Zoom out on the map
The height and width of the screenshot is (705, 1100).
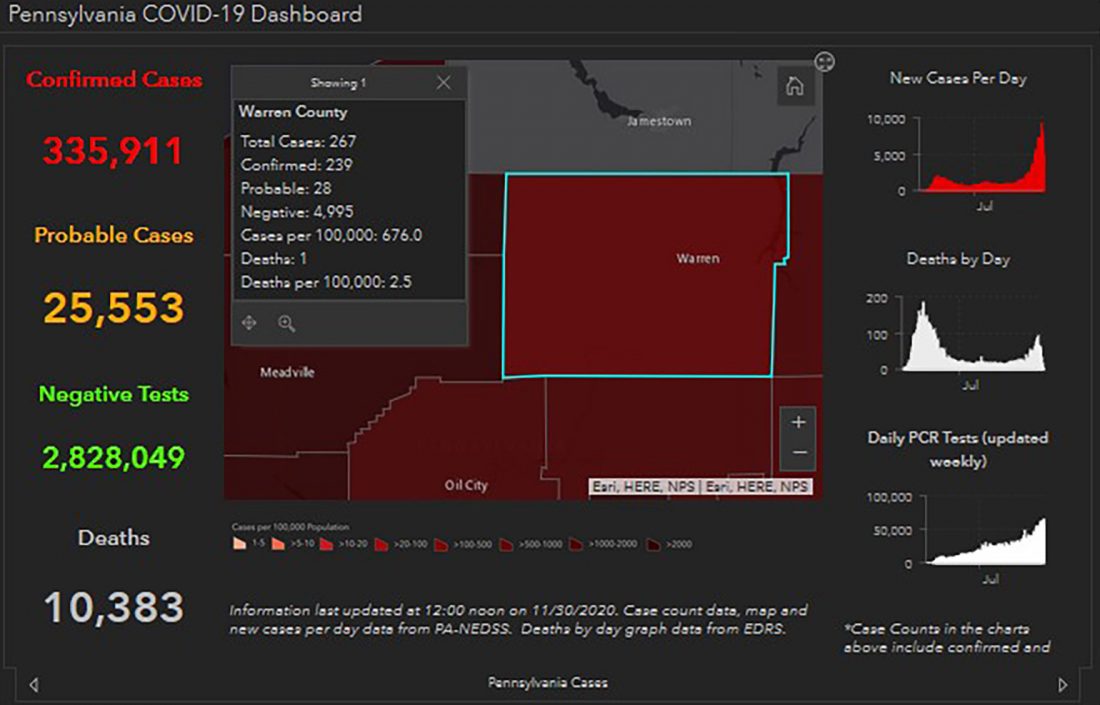coord(798,453)
